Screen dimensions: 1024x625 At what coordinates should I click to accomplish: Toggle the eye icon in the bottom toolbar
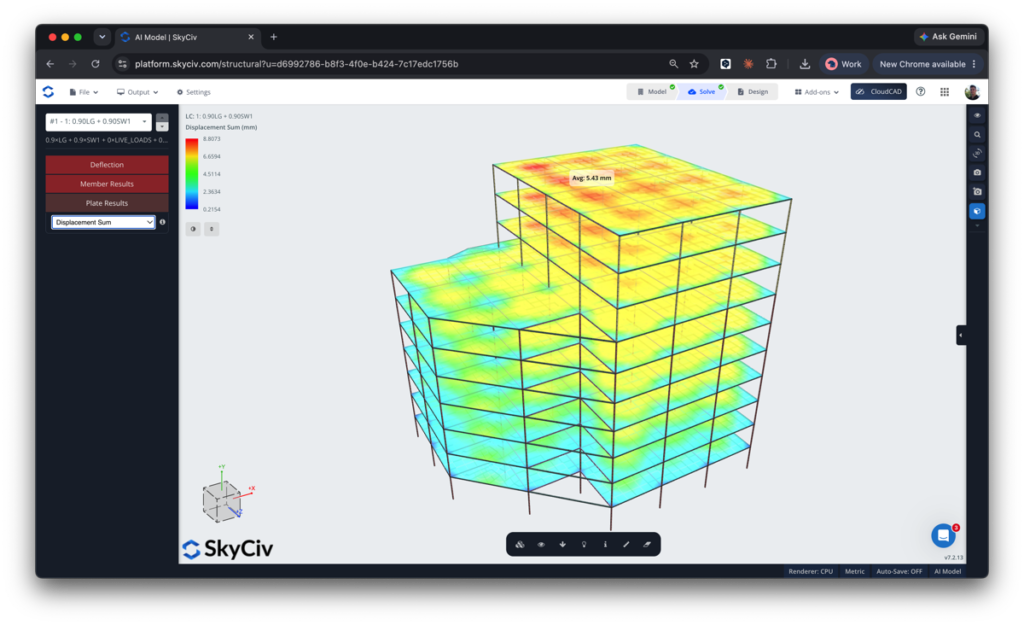click(x=541, y=544)
